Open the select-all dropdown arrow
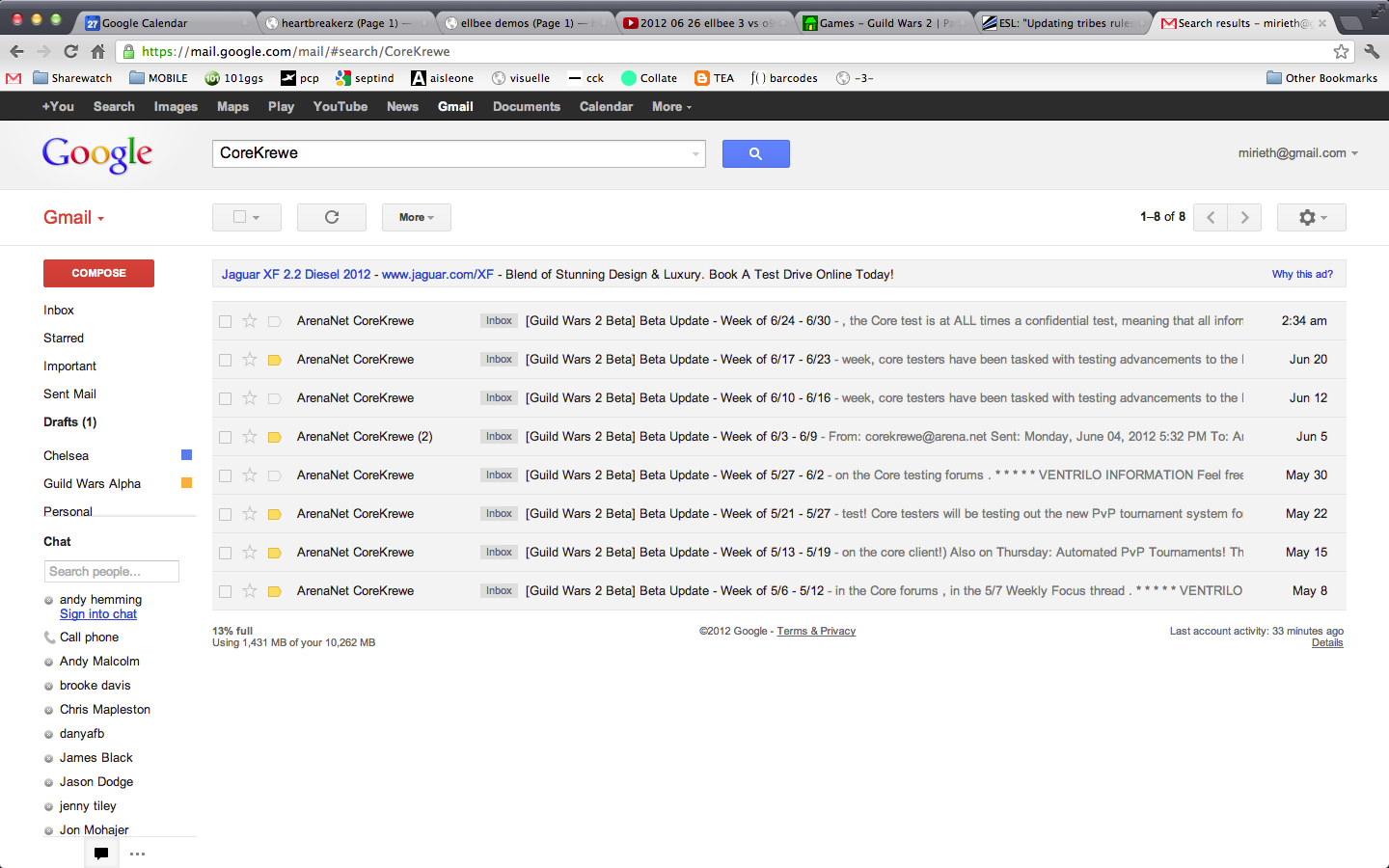Screen dimensions: 1389x868 point(257,218)
